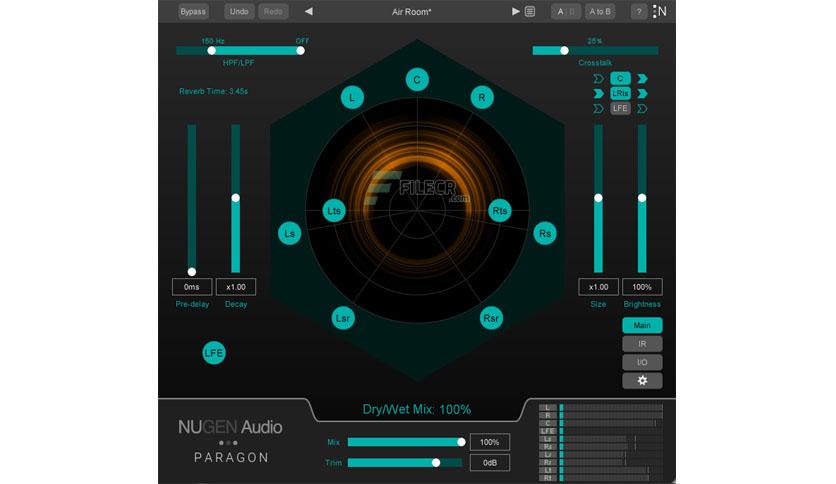Click the Decay vertical slider handle
This screenshot has height=484, width=836.
(236, 198)
